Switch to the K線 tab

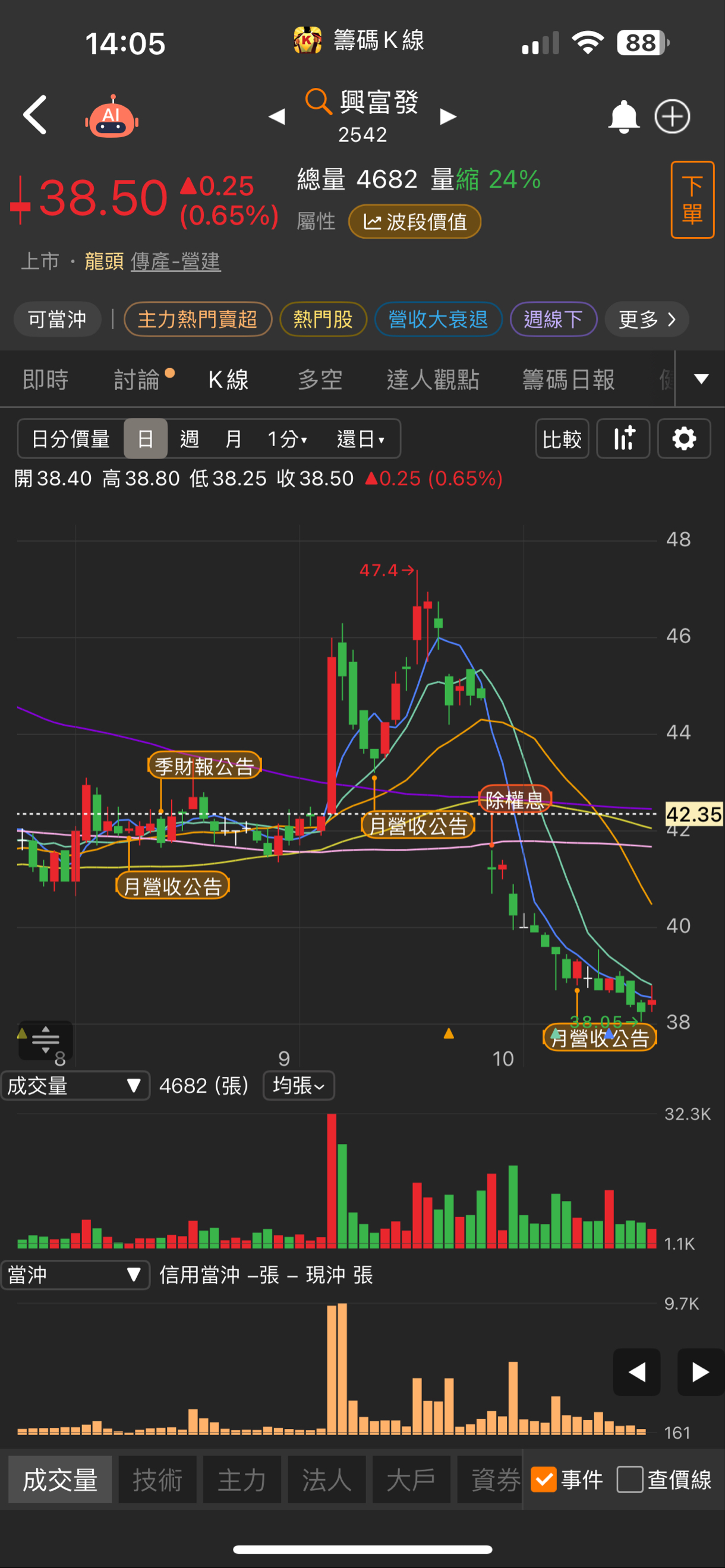click(228, 380)
